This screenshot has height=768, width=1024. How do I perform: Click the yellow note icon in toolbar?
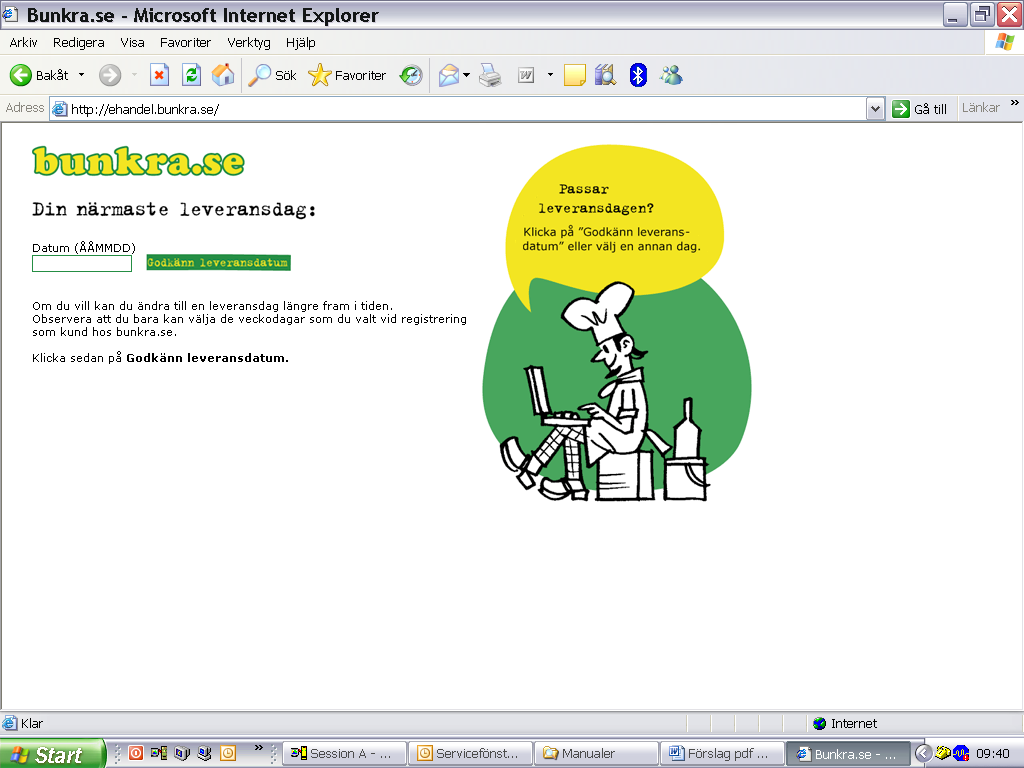(x=574, y=75)
